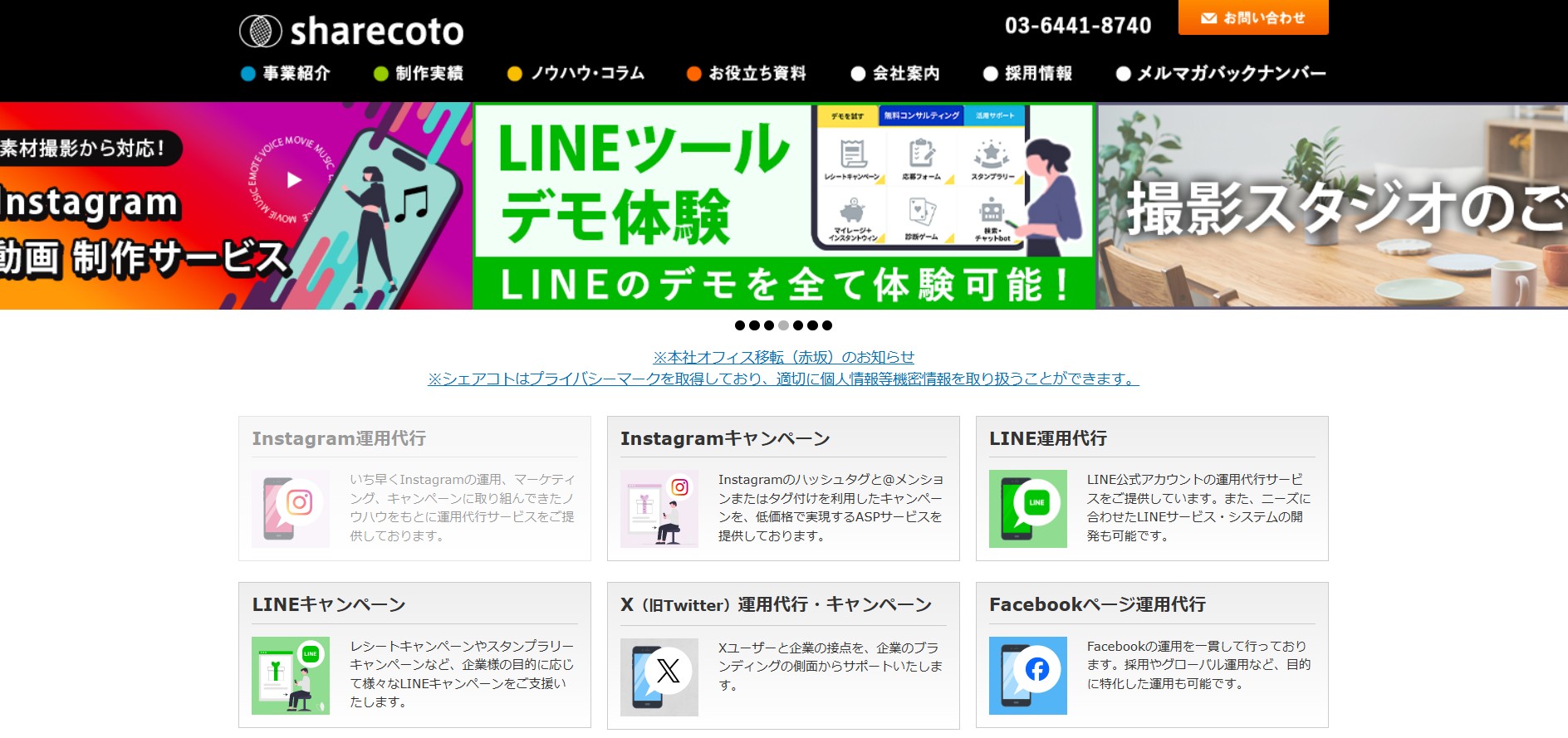Click the sharecoto globe logo icon
The width and height of the screenshot is (1568, 738).
(x=260, y=31)
